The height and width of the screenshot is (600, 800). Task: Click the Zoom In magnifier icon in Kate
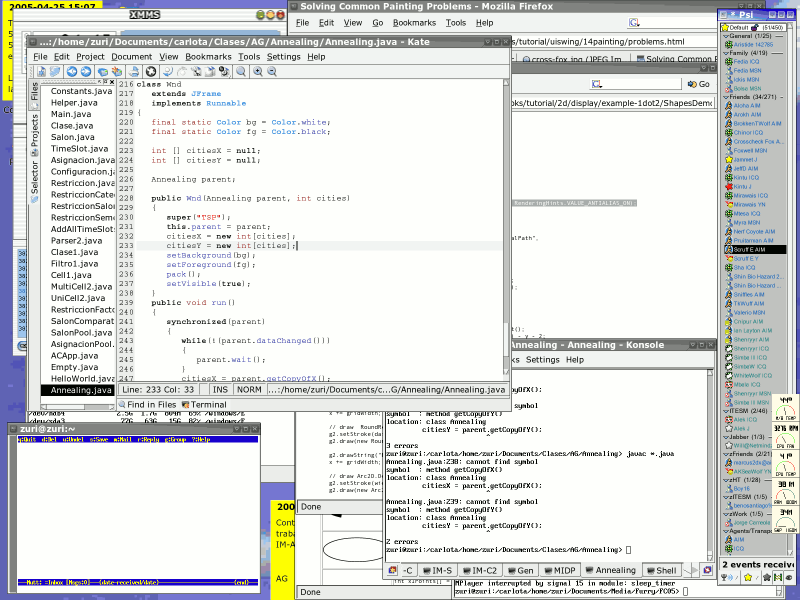pyautogui.click(x=258, y=72)
